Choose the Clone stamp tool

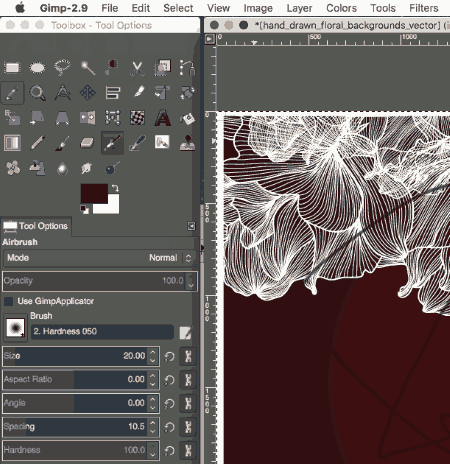tap(187, 143)
